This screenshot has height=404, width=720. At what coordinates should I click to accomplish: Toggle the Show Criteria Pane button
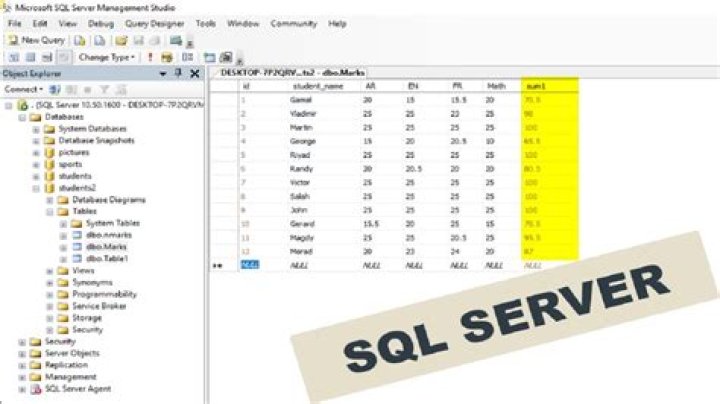pyautogui.click(x=31, y=57)
